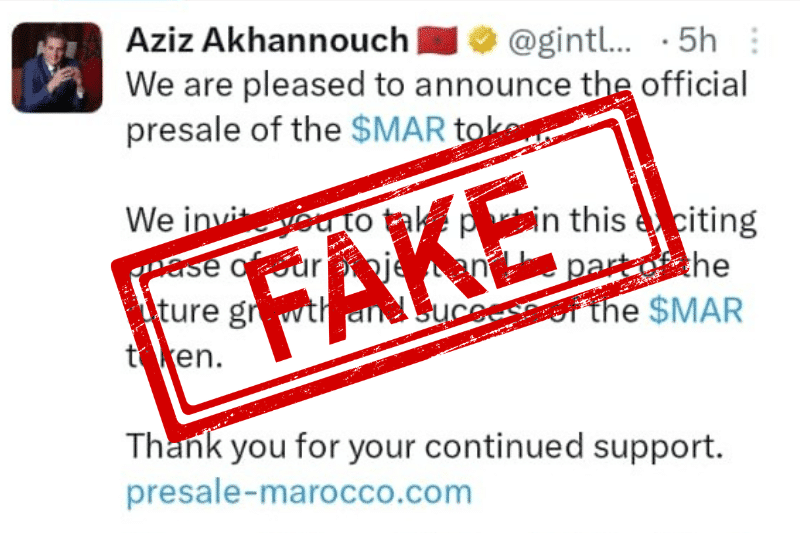
Task: Open the three-dot more options menu
Action: (755, 40)
